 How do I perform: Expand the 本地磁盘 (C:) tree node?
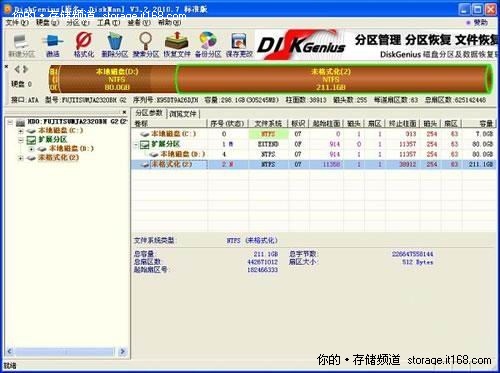pos(21,131)
